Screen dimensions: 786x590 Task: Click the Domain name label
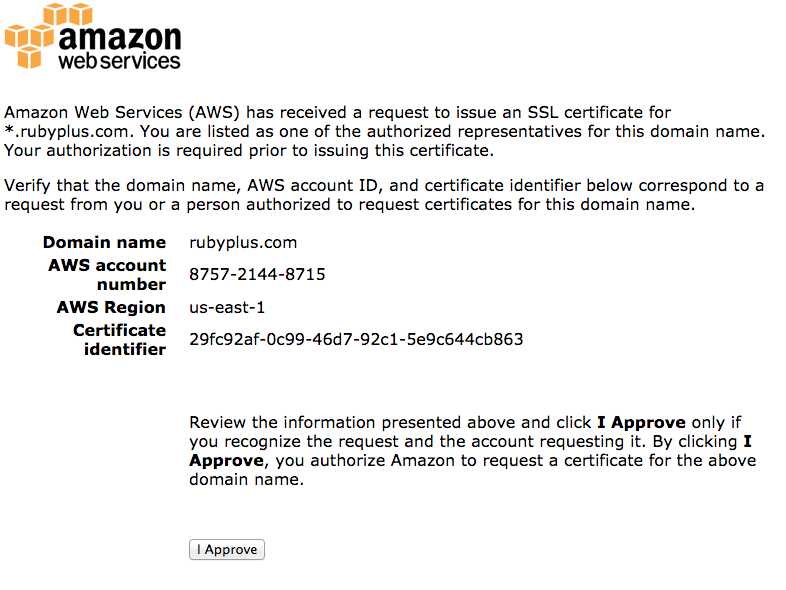(x=104, y=242)
